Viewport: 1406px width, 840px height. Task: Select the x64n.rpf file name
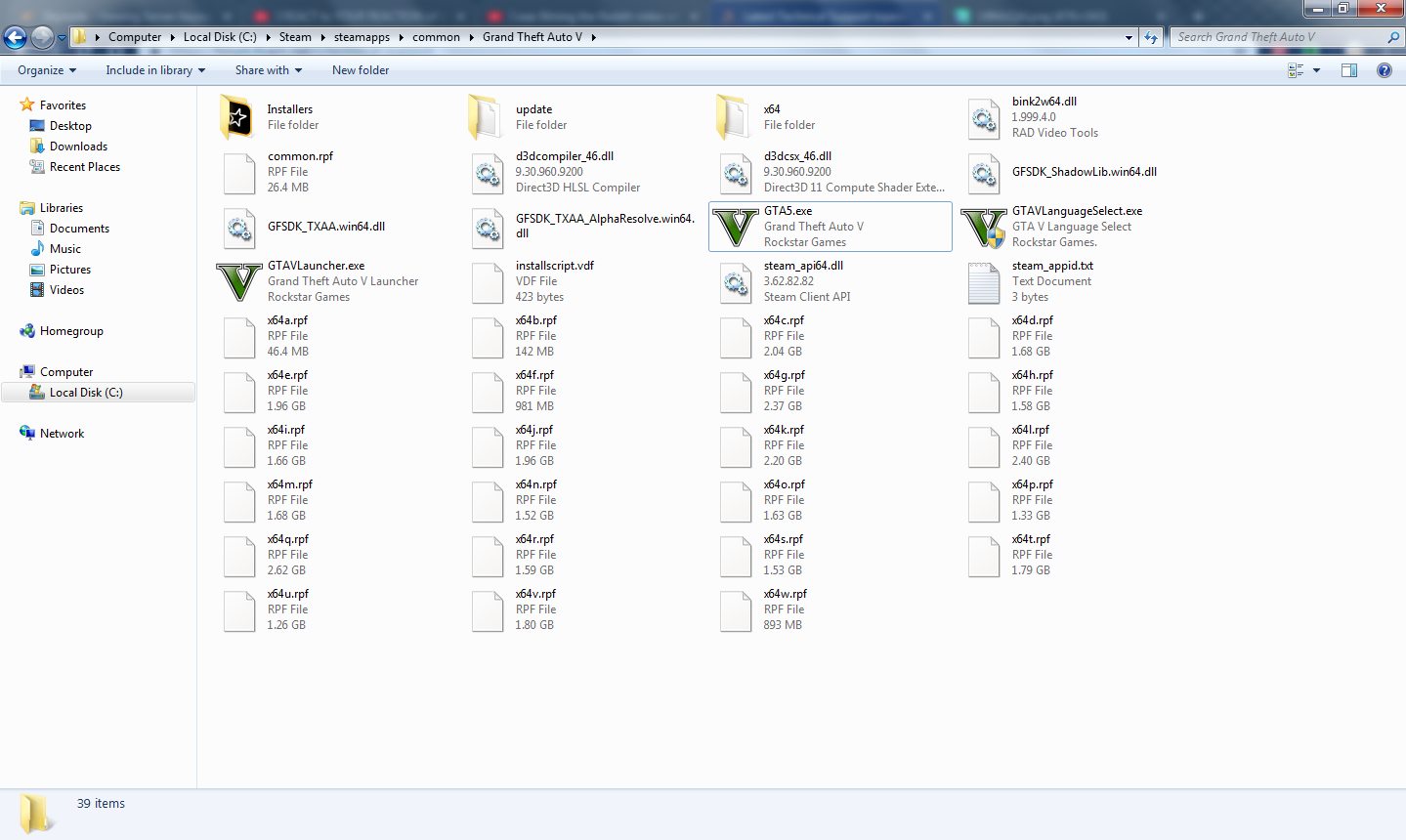536,484
